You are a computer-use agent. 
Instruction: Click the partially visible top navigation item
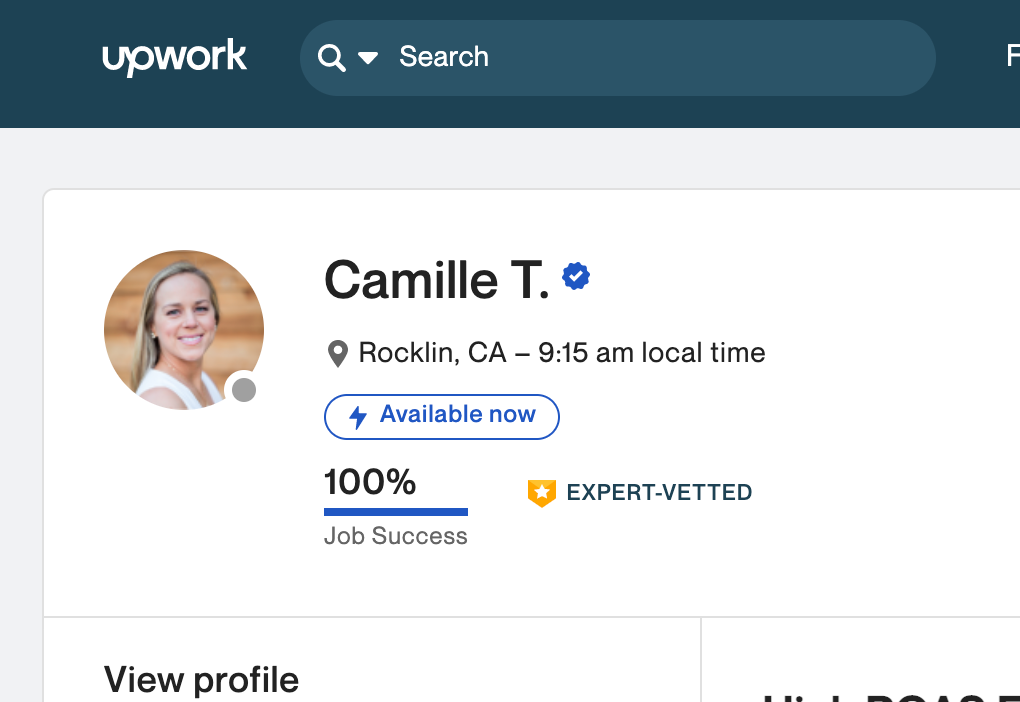pyautogui.click(x=1012, y=57)
